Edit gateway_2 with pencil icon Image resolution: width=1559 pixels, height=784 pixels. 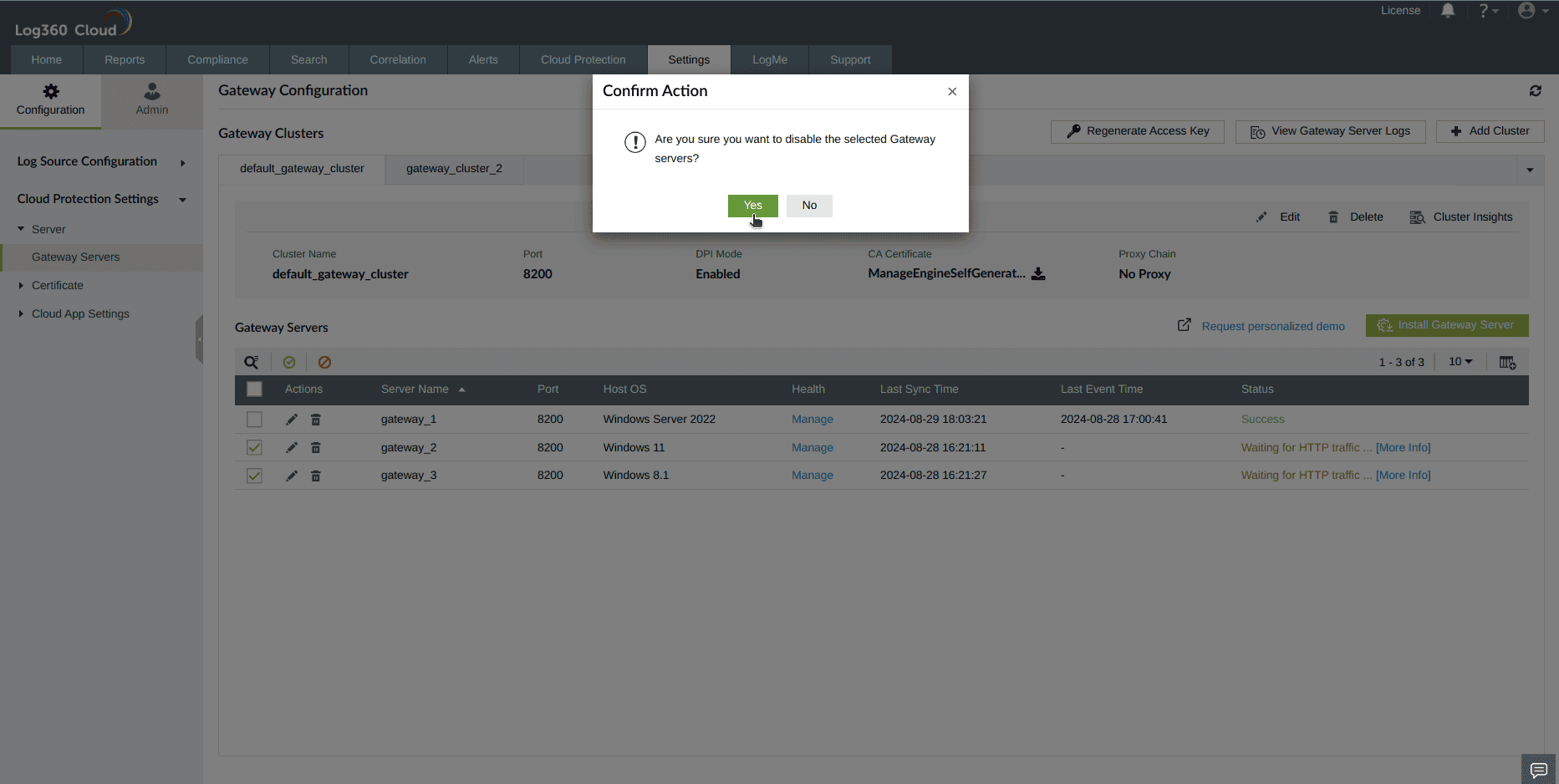tap(292, 448)
